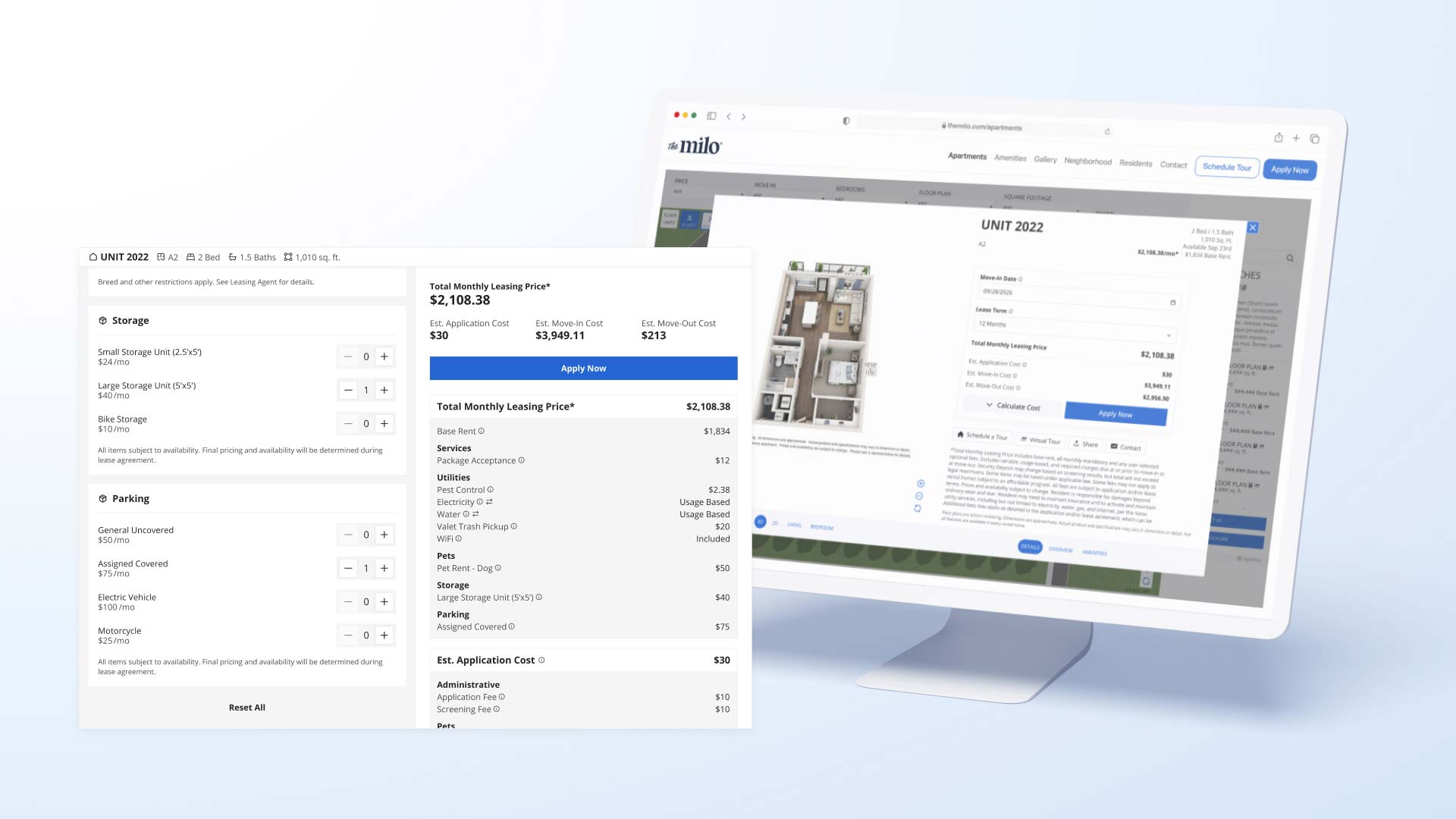Click zoom-in icon beside floor plan
1456x819 pixels.
coord(921,483)
